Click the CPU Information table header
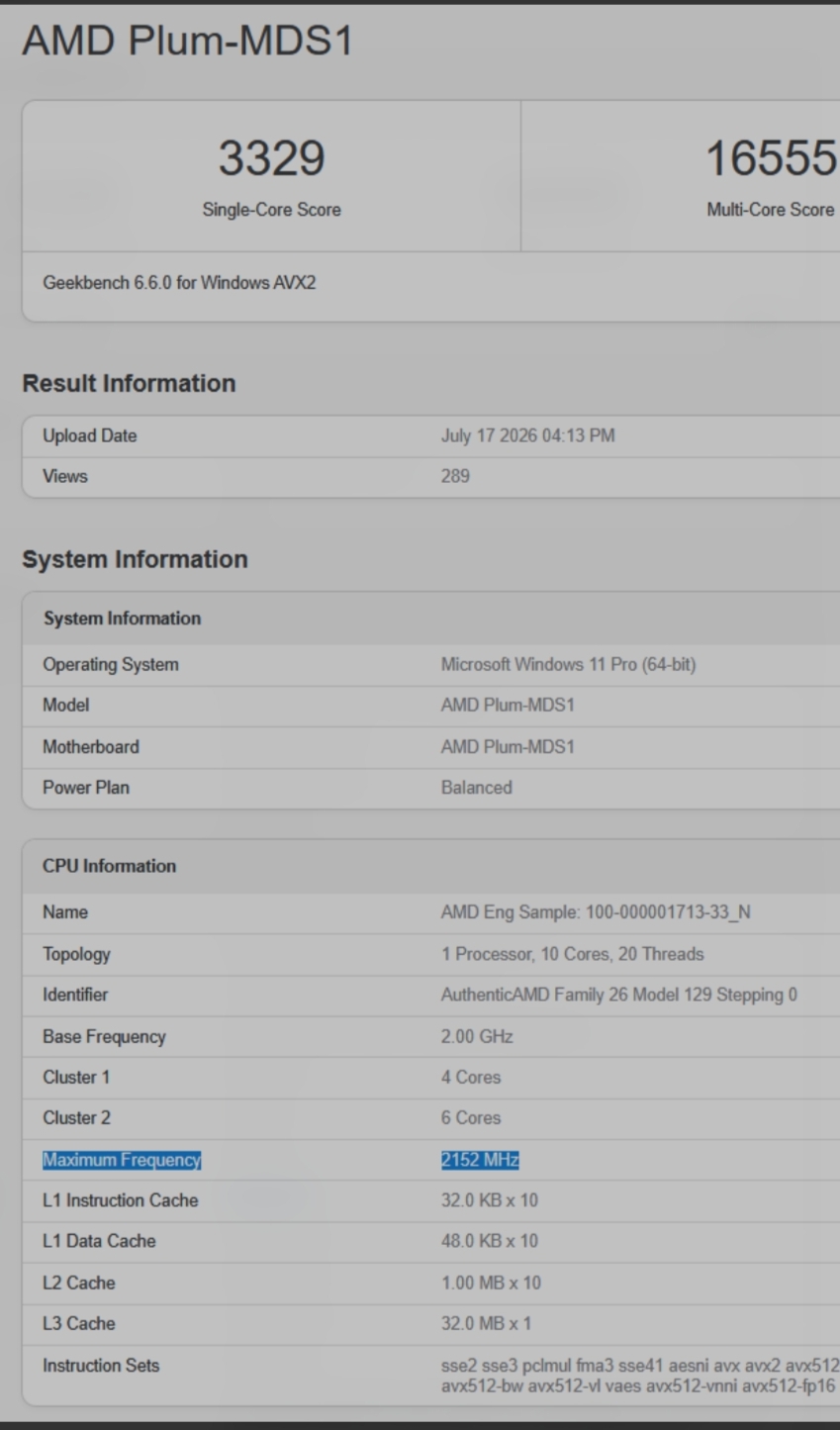Image resolution: width=840 pixels, height=1430 pixels. coord(109,866)
